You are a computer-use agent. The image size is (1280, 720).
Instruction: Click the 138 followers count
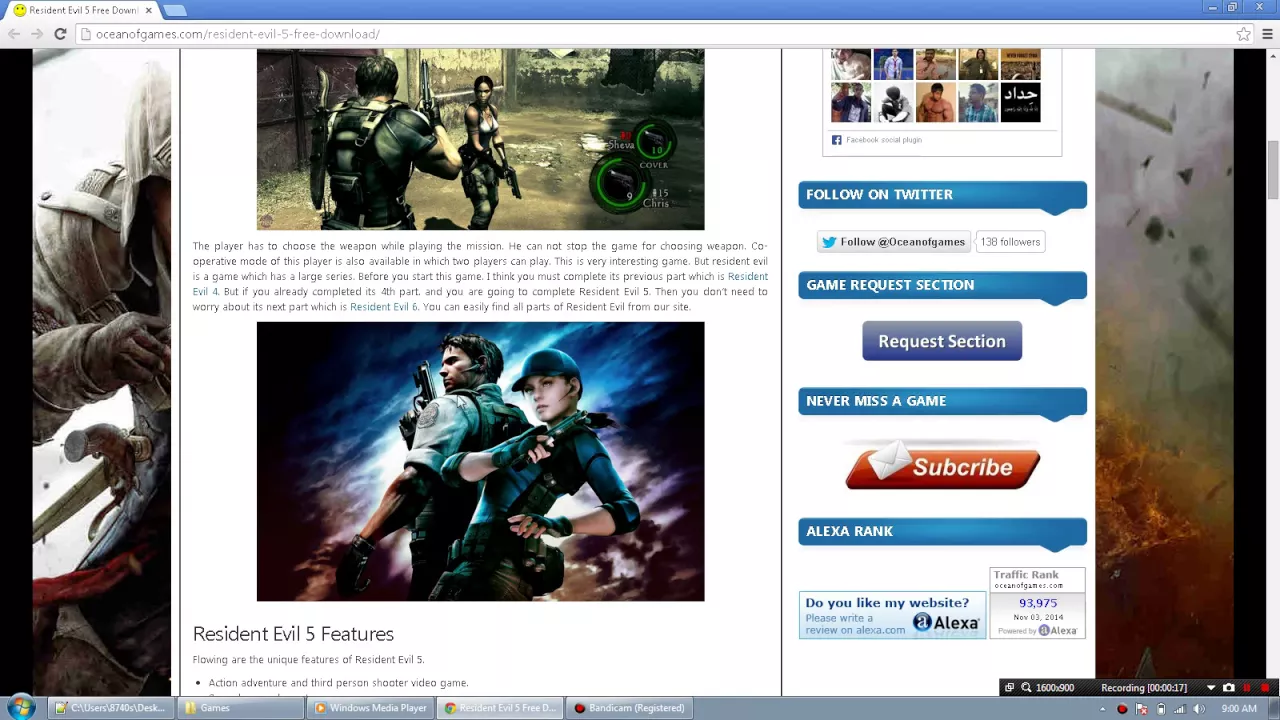pos(1010,242)
